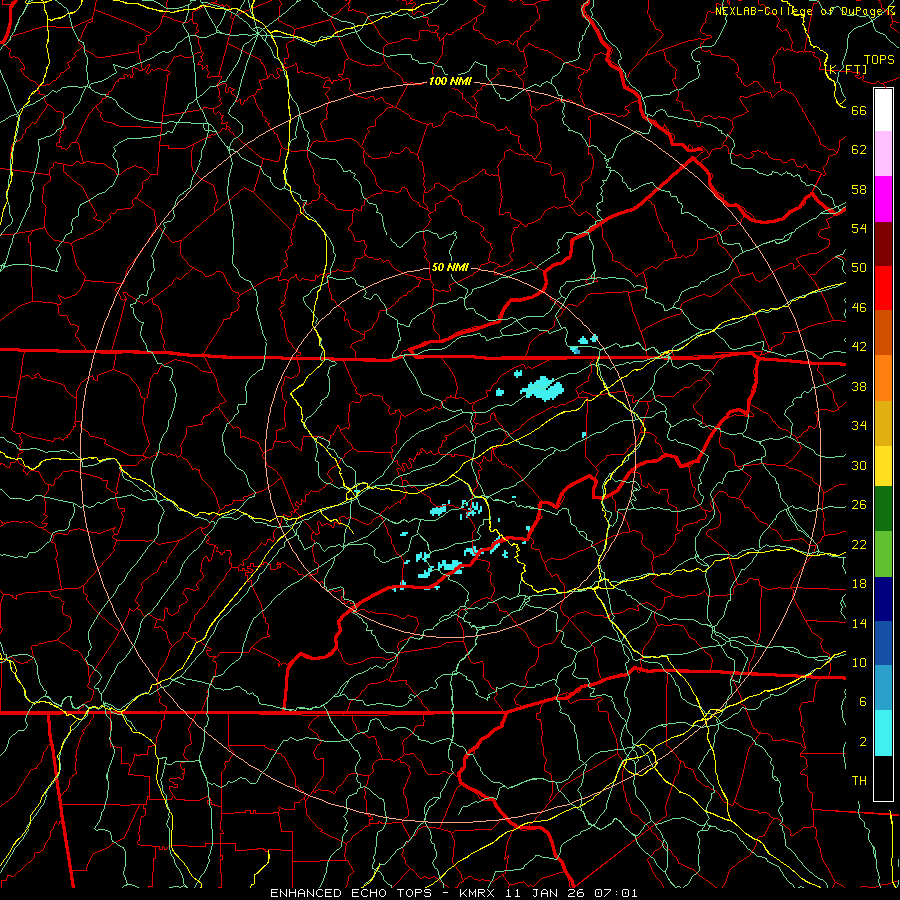Click the legend value 34
900x900 pixels.
pos(859,426)
